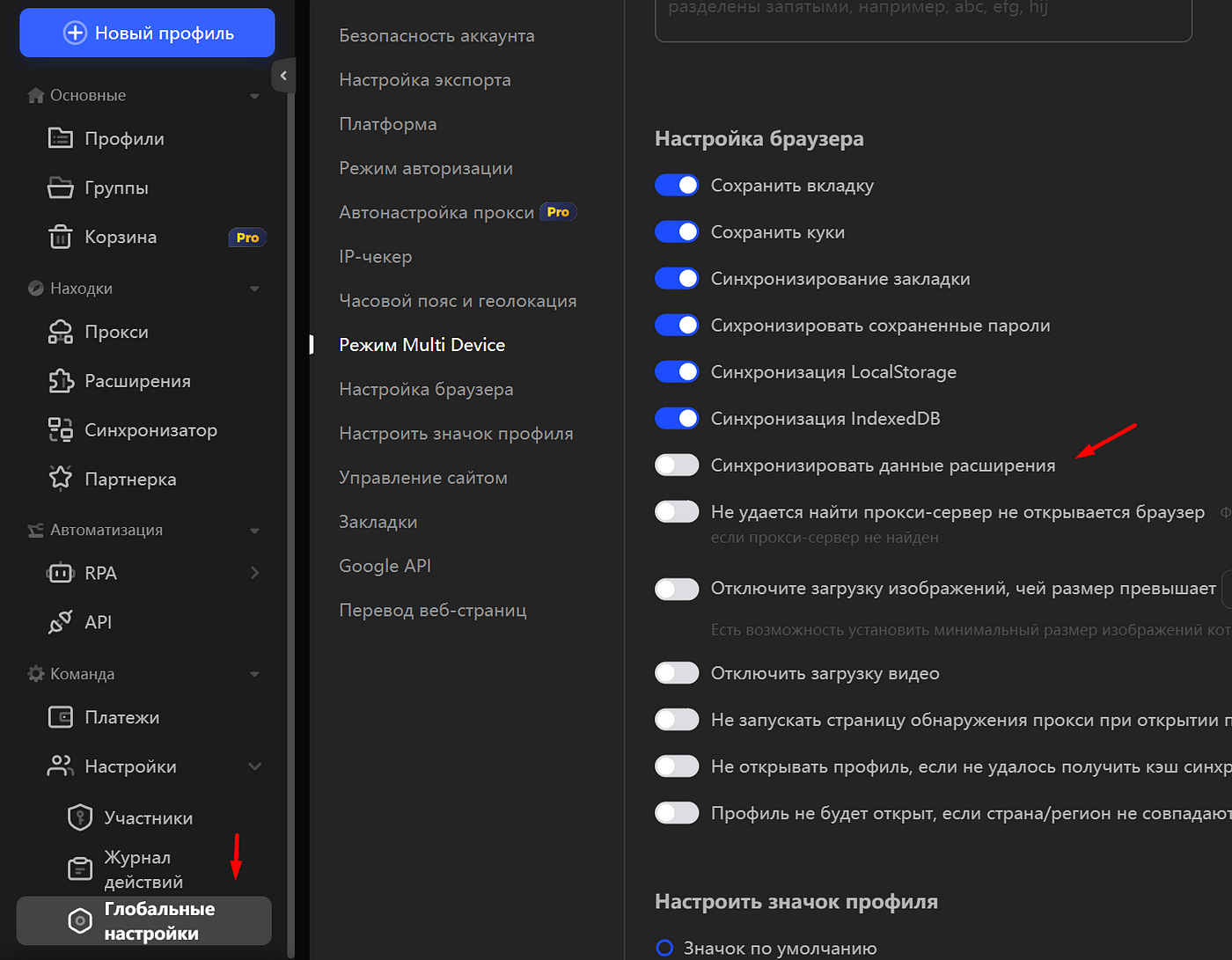Toggle Синхронизация LocalStorage switch
This screenshot has height=960, width=1232.
pos(677,371)
